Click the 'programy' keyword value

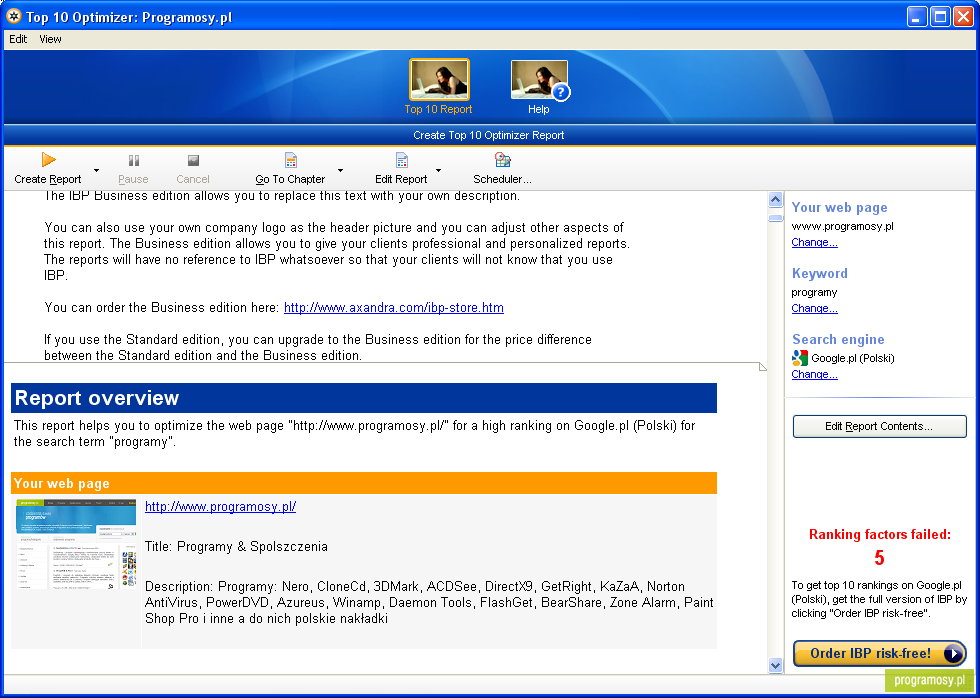tap(814, 292)
